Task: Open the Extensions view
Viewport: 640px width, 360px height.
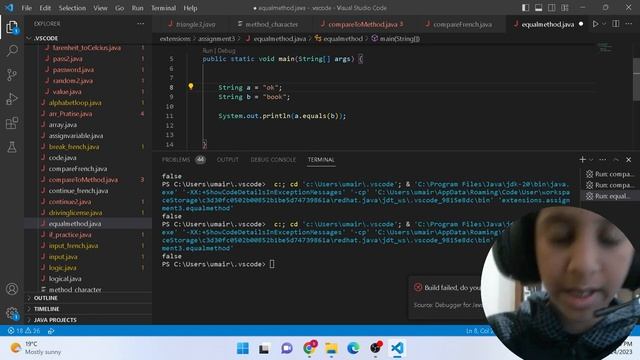Action: (12, 123)
